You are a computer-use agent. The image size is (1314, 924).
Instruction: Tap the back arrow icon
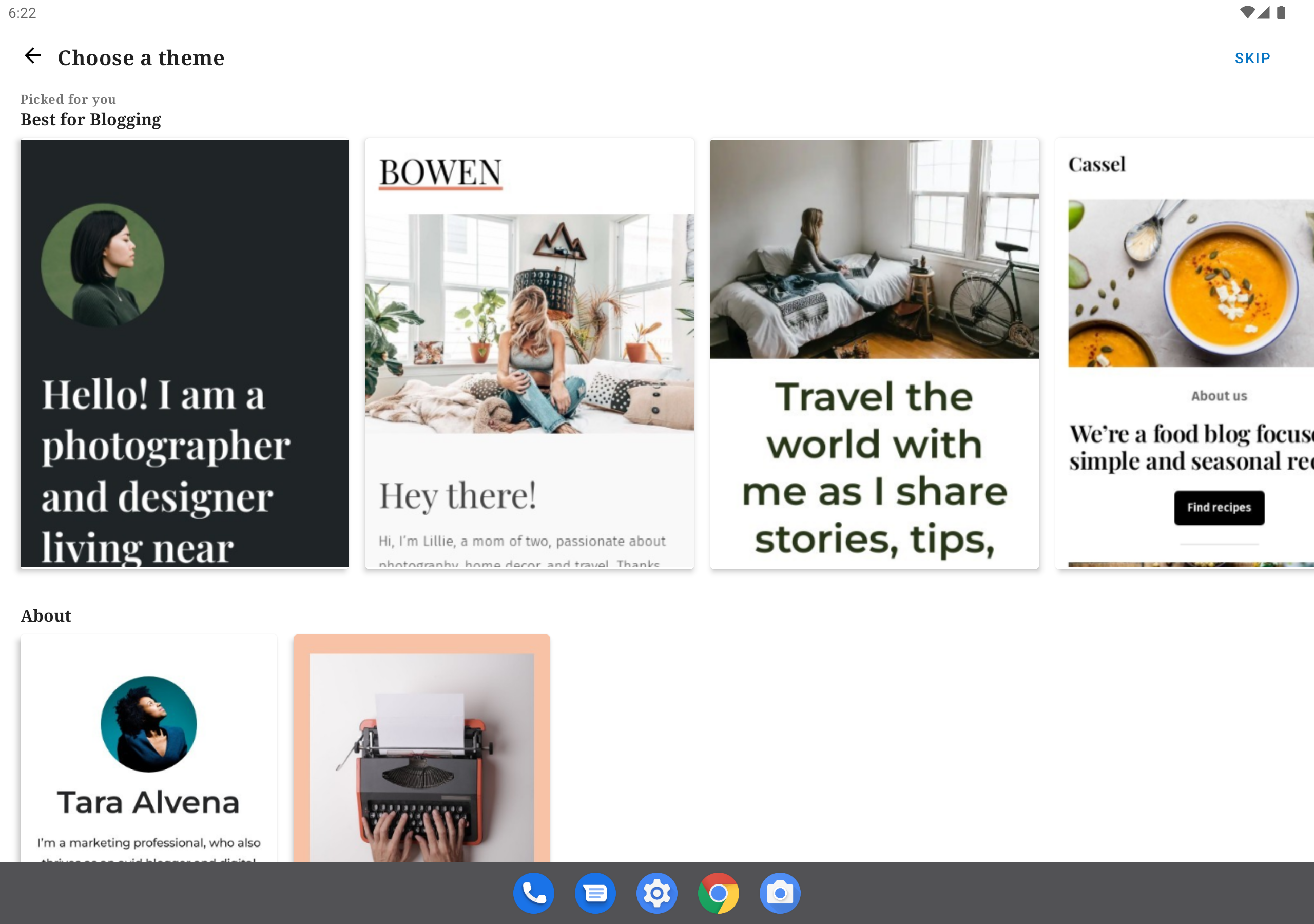[33, 56]
